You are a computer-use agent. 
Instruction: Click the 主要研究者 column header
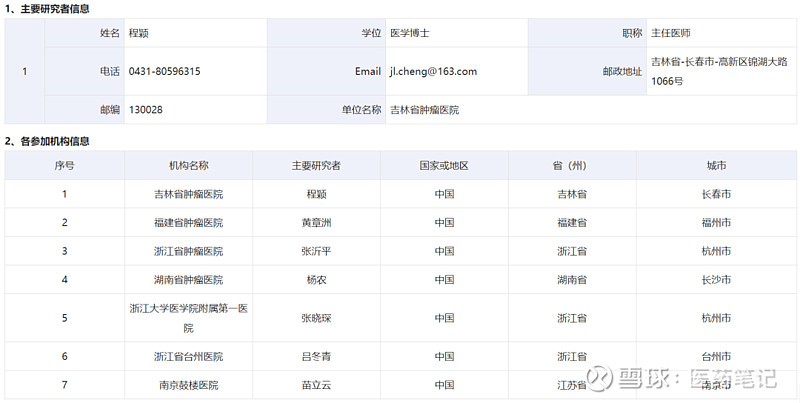tap(316, 165)
